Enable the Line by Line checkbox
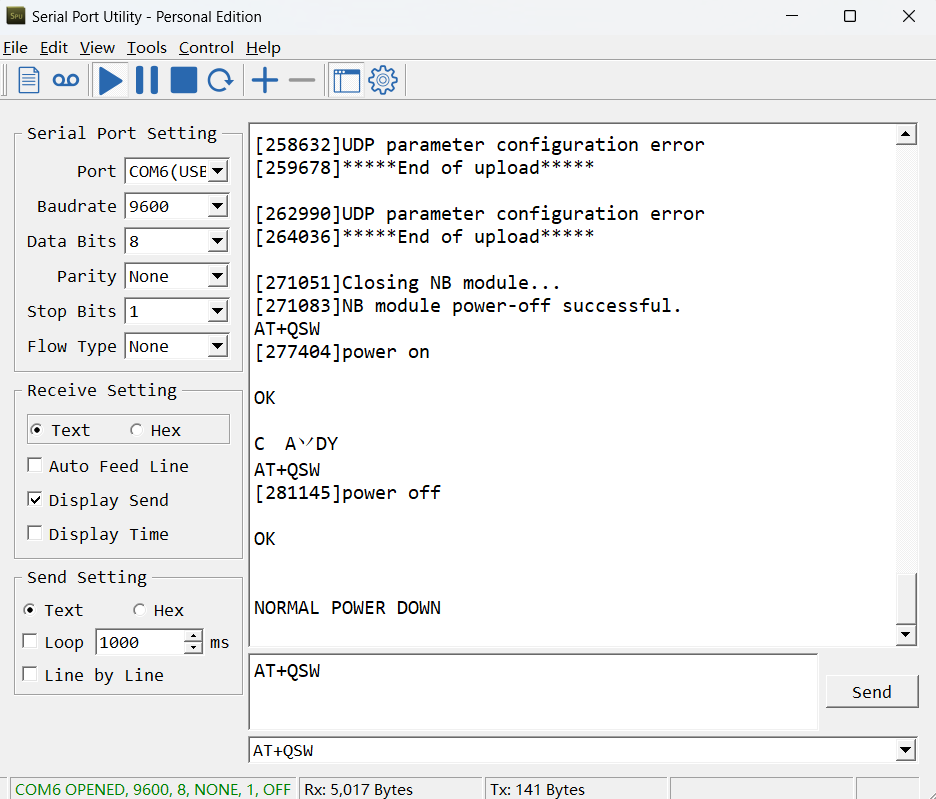This screenshot has height=799, width=936. click(29, 674)
